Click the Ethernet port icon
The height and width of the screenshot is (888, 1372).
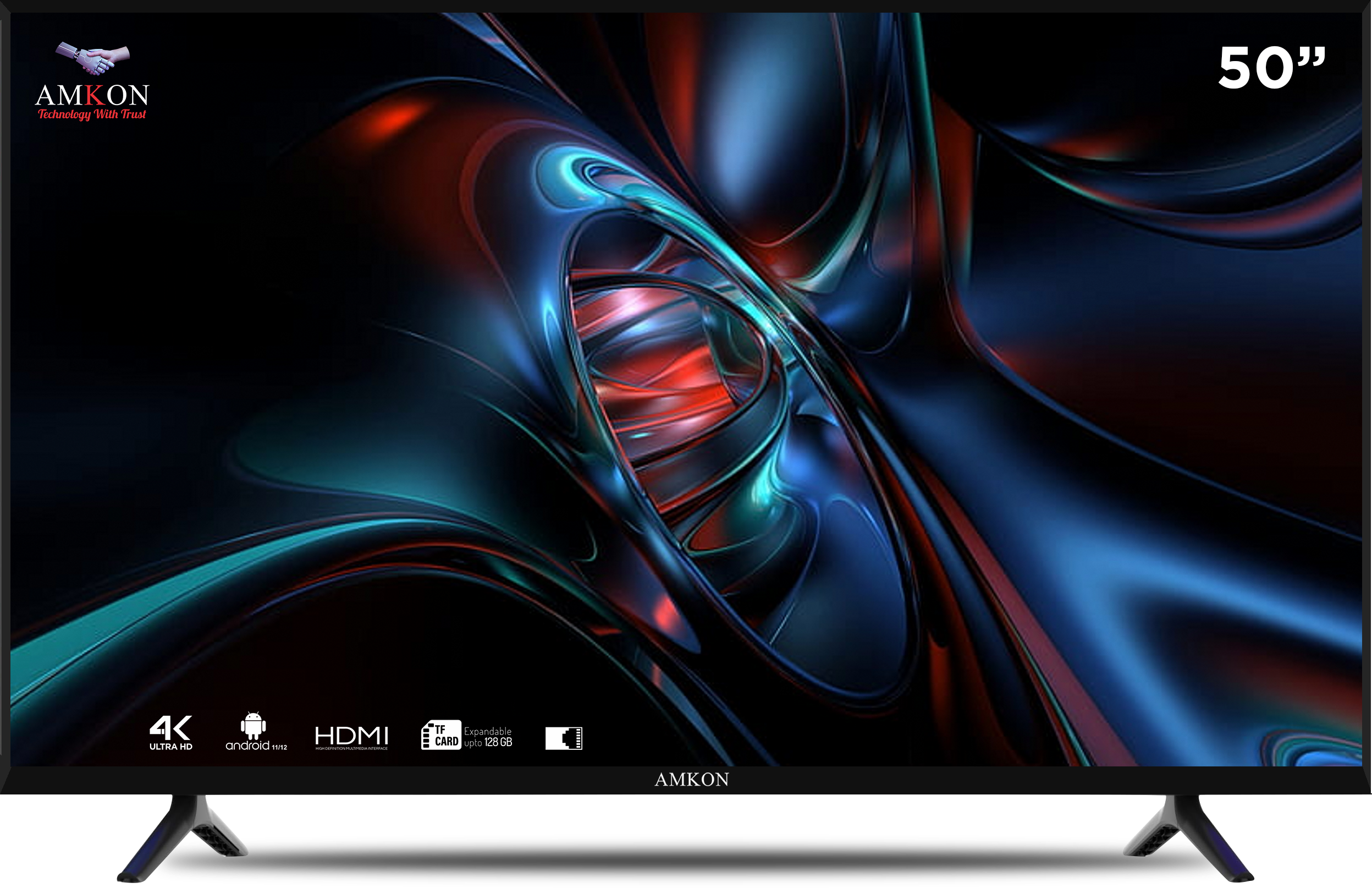pyautogui.click(x=564, y=738)
